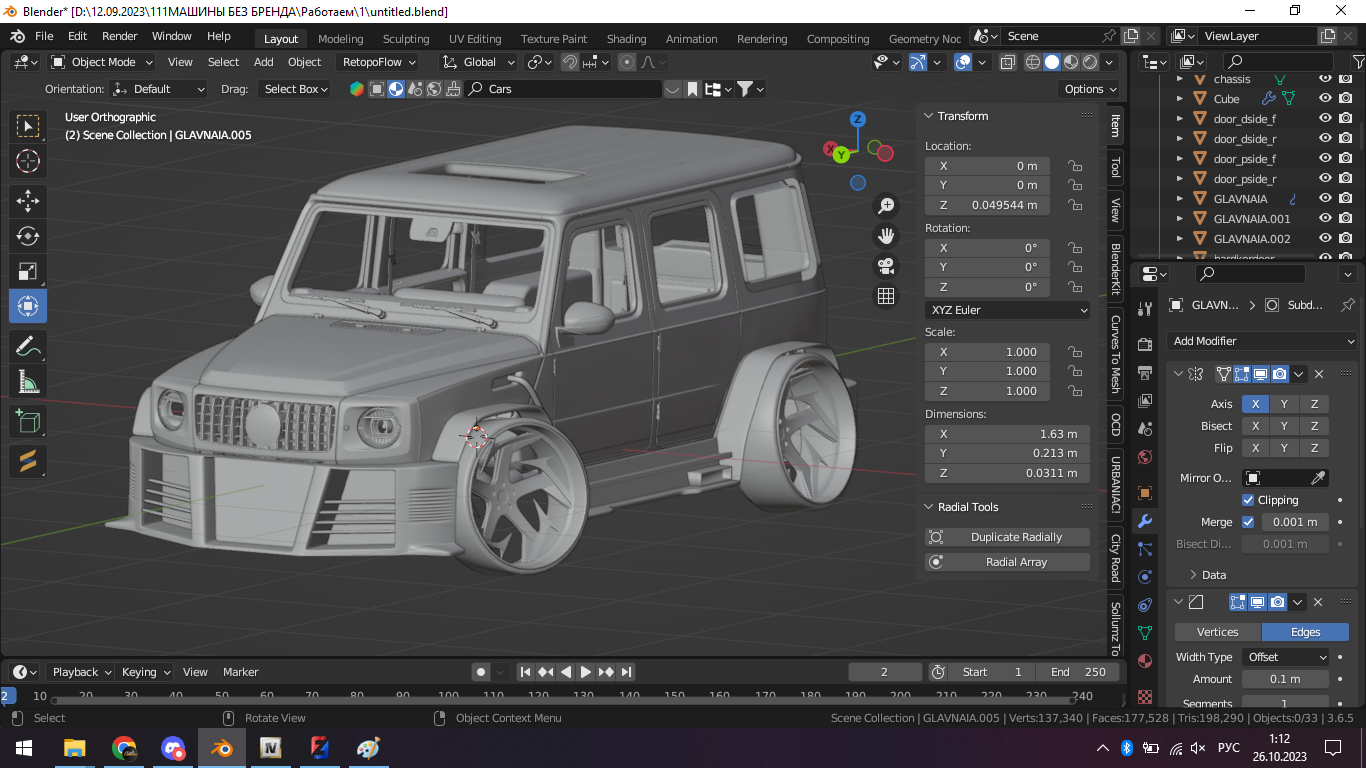
Task: Expand the Data subpanel in Mirror modifier
Action: tap(1193, 575)
